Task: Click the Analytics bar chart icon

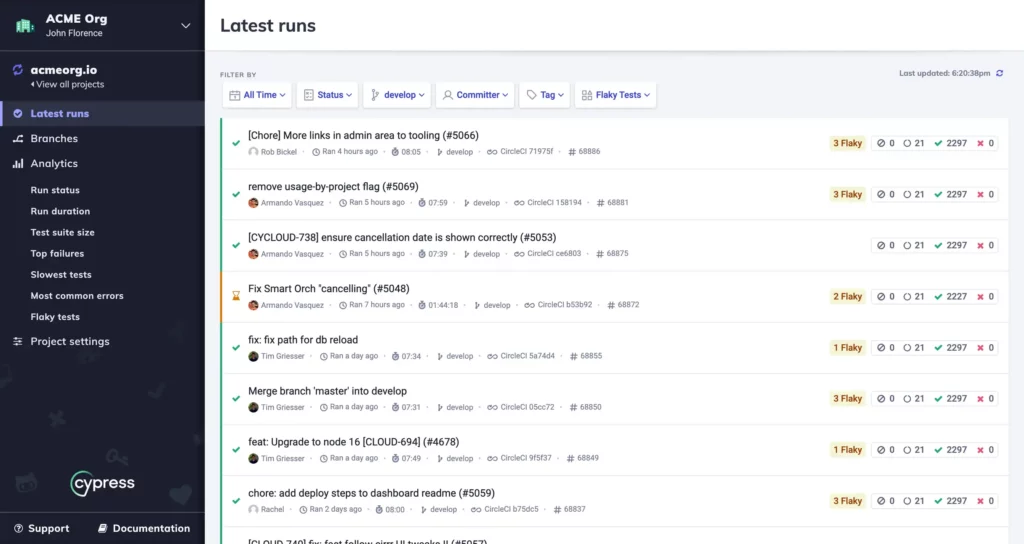Action: [x=18, y=164]
